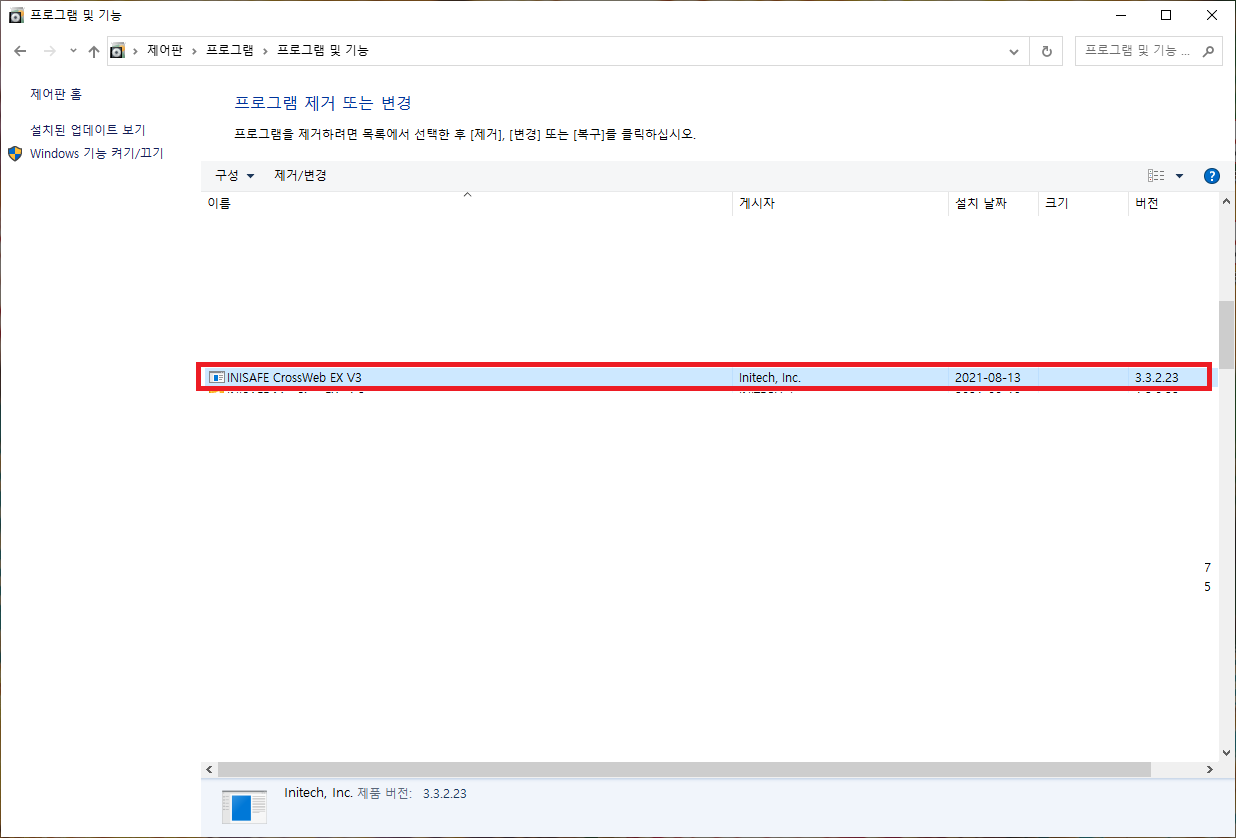Click the Control Panel icon in address bar
Viewport: 1236px width, 838px height.
117,50
